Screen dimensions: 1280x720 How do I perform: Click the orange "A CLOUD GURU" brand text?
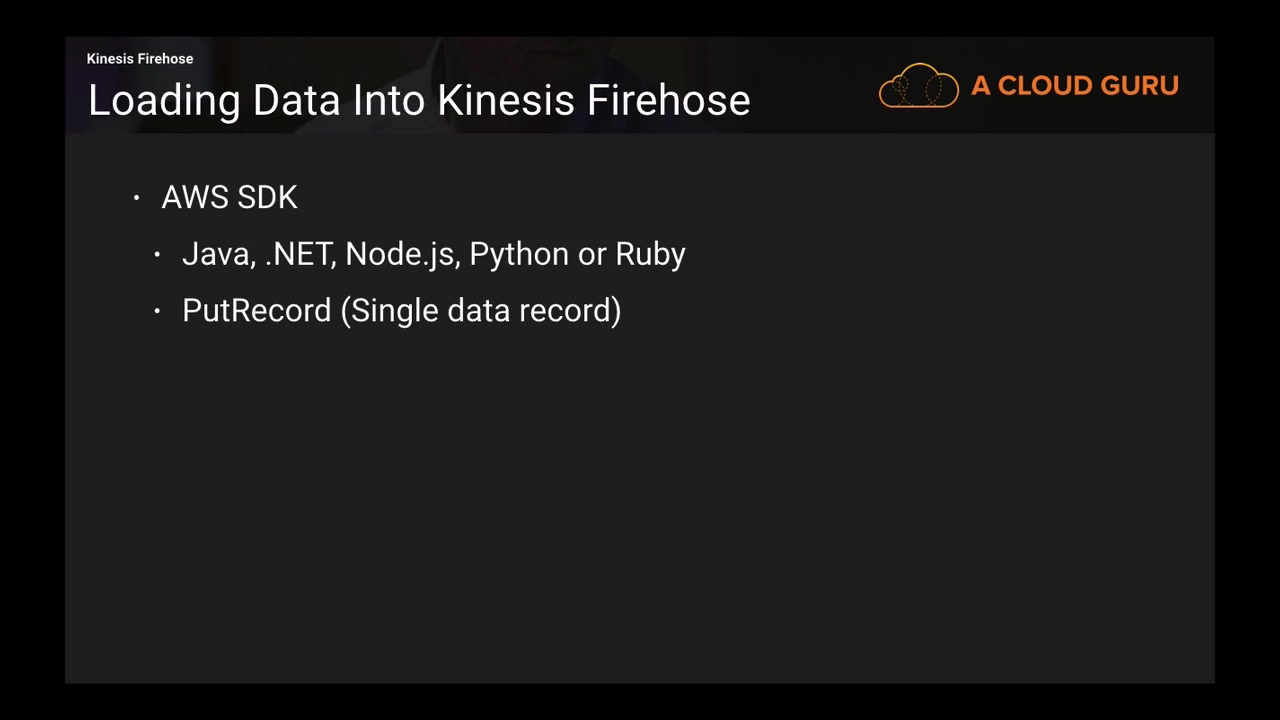[1074, 86]
